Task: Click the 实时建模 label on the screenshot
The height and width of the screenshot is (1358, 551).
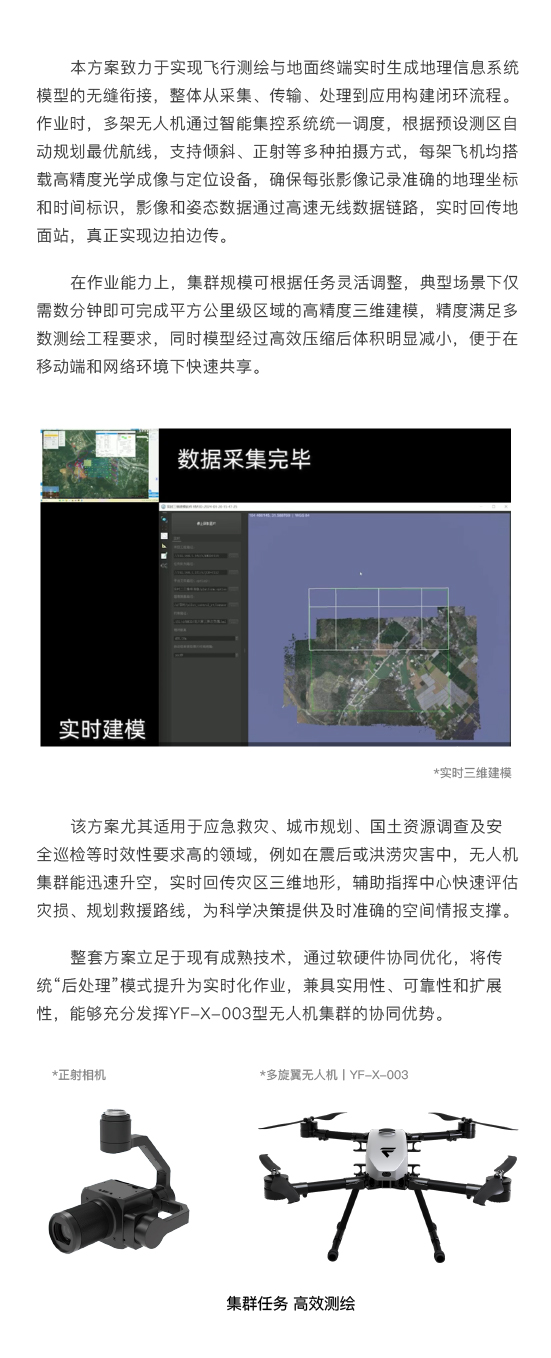Action: tap(102, 728)
